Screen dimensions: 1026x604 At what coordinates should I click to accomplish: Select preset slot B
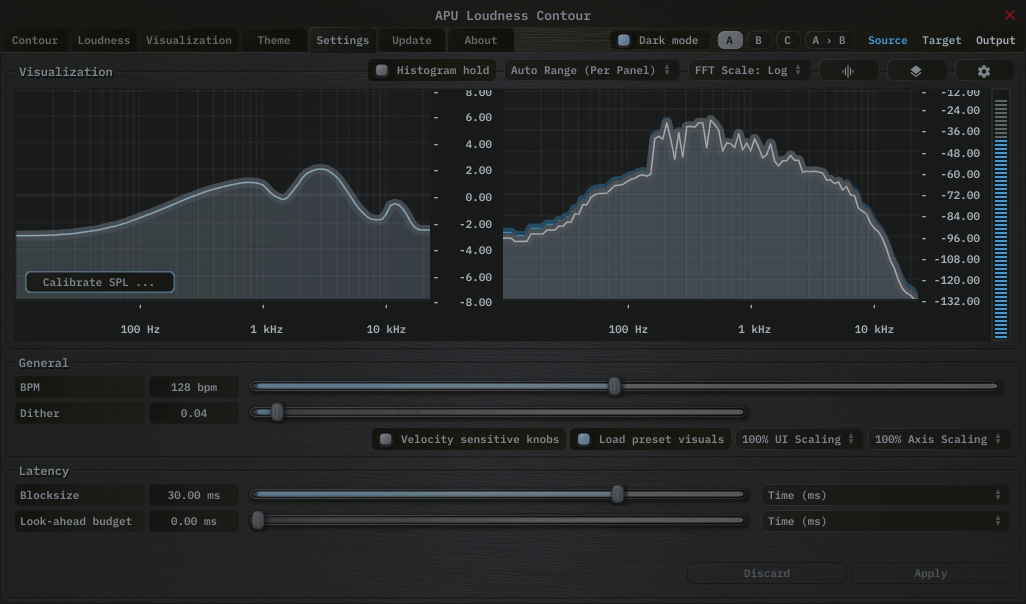(758, 41)
